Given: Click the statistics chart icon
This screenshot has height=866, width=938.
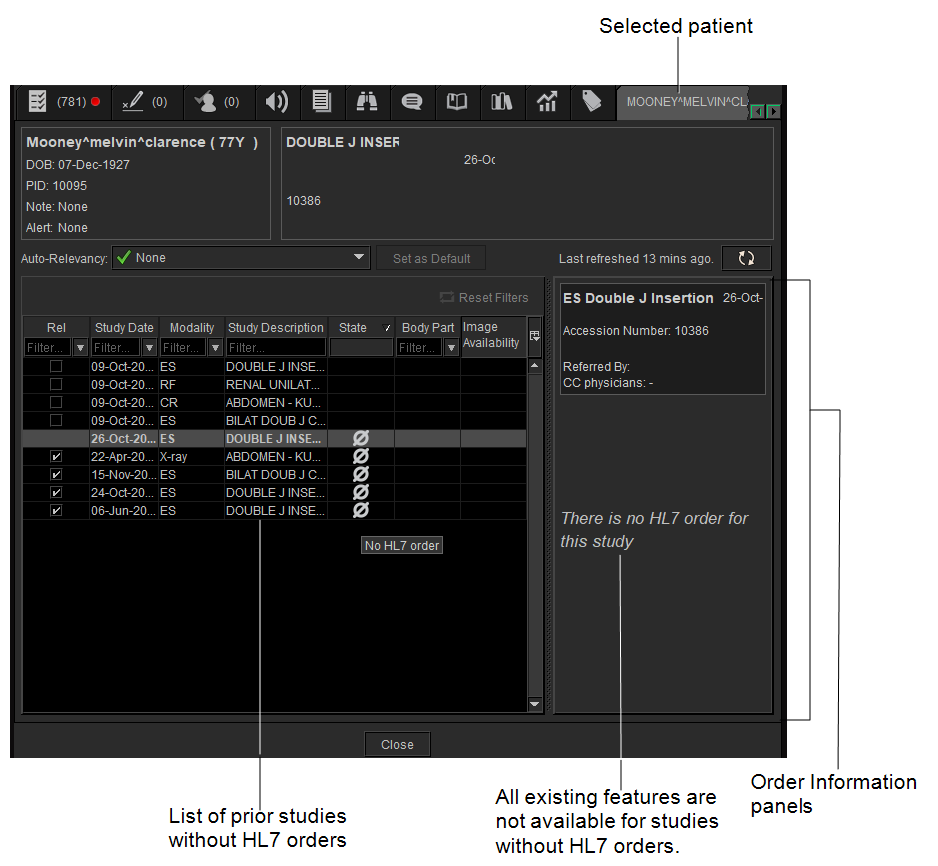Looking at the screenshot, I should [547, 101].
